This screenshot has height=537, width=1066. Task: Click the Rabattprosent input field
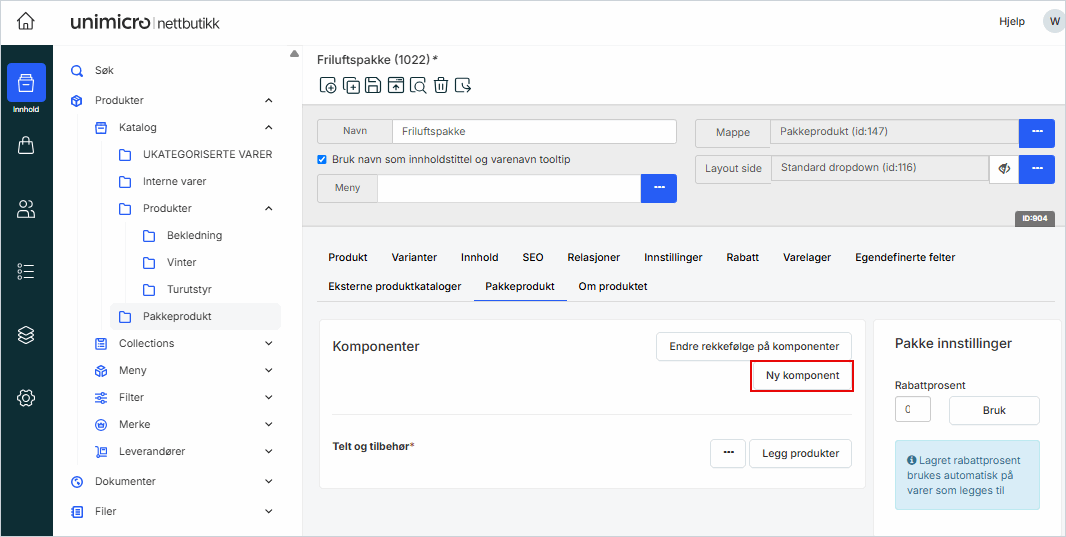pos(912,410)
